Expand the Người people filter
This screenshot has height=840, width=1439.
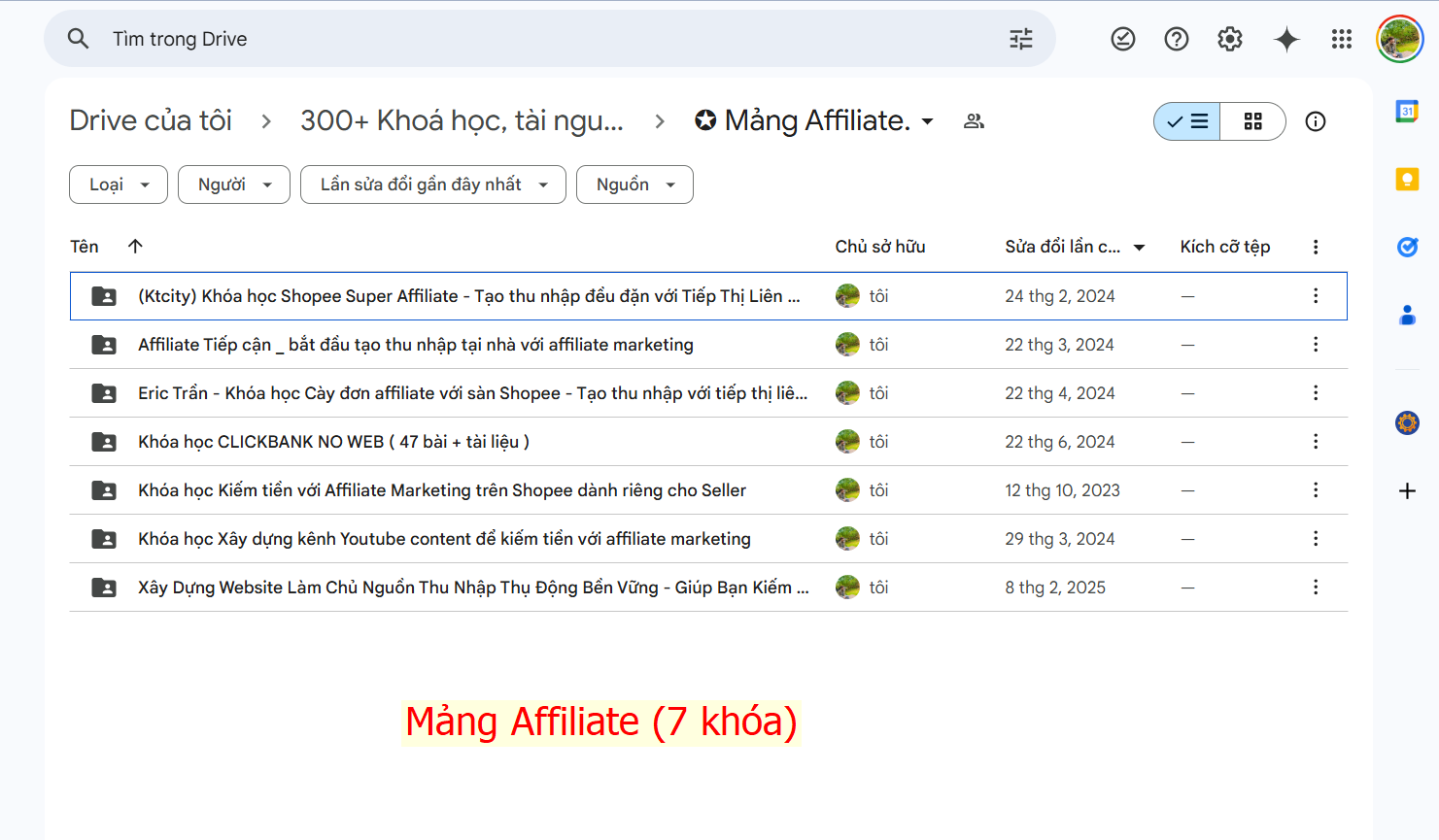[234, 185]
